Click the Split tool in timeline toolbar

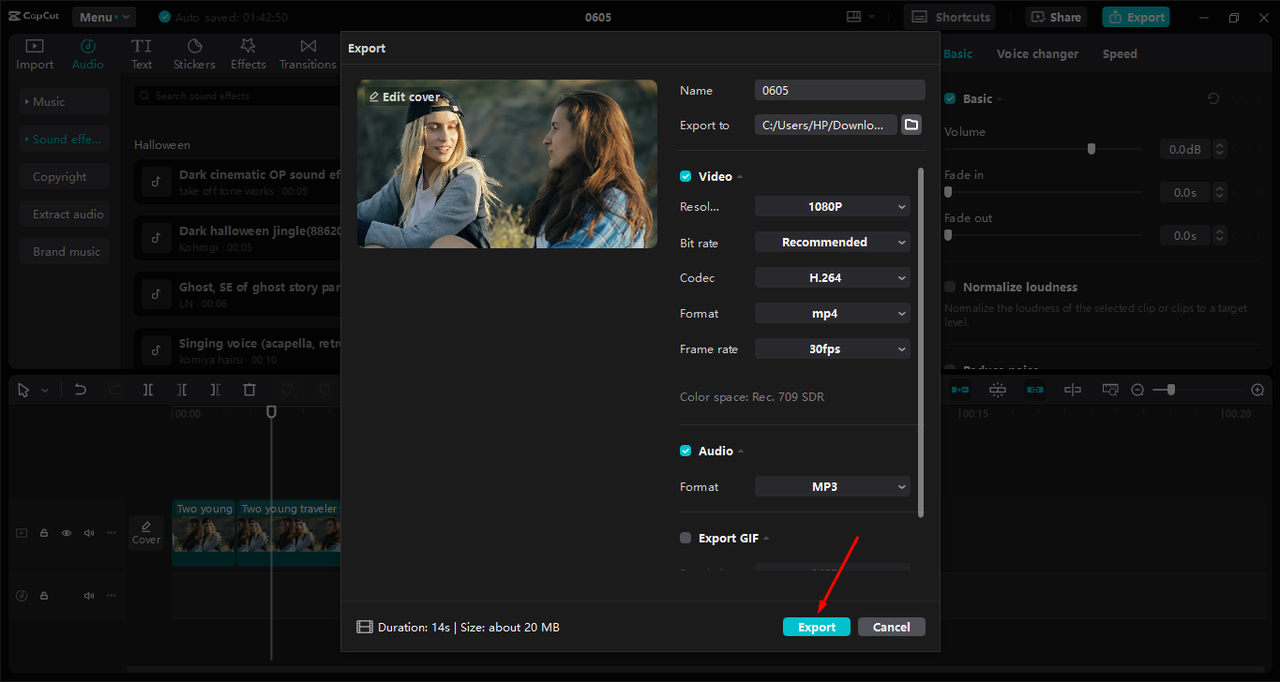(x=148, y=390)
